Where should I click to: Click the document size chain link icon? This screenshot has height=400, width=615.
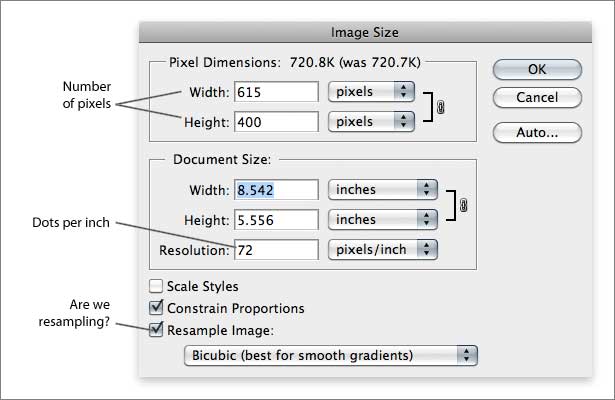pos(463,204)
